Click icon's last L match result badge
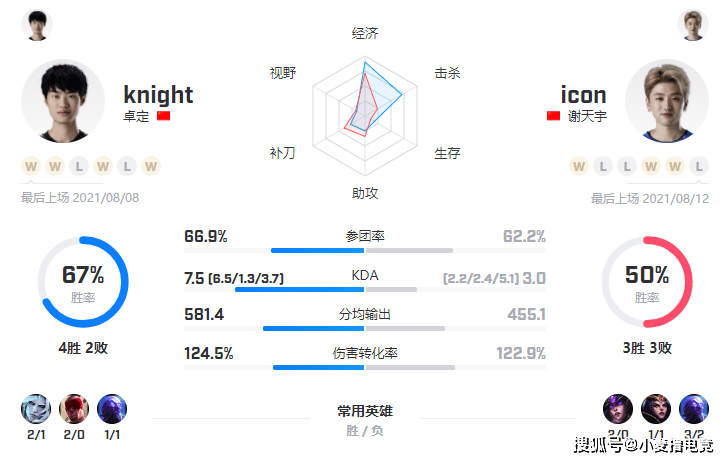Image resolution: width=728 pixels, height=462 pixels. pyautogui.click(x=699, y=166)
